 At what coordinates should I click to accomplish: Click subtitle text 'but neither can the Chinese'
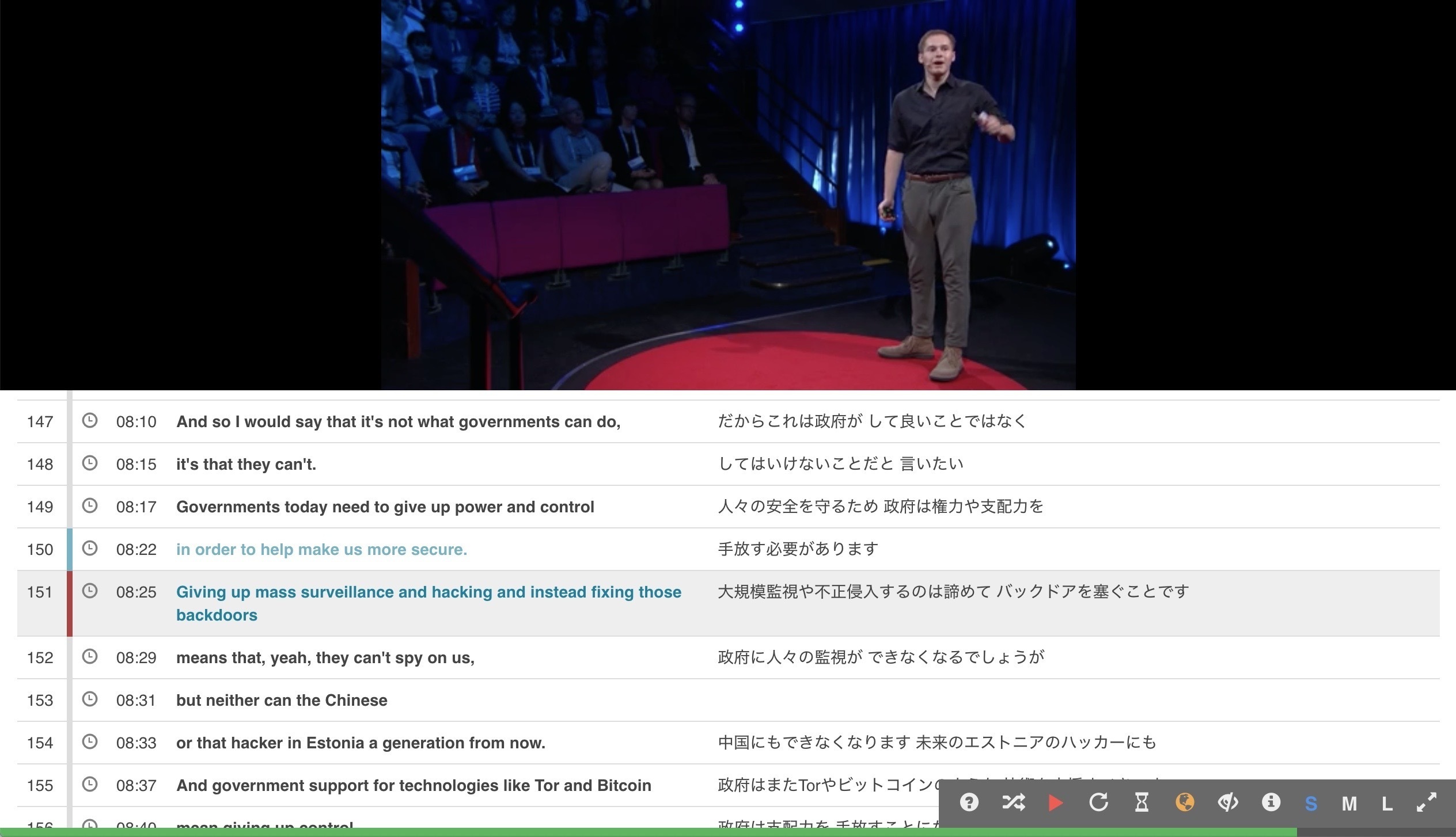(x=282, y=700)
